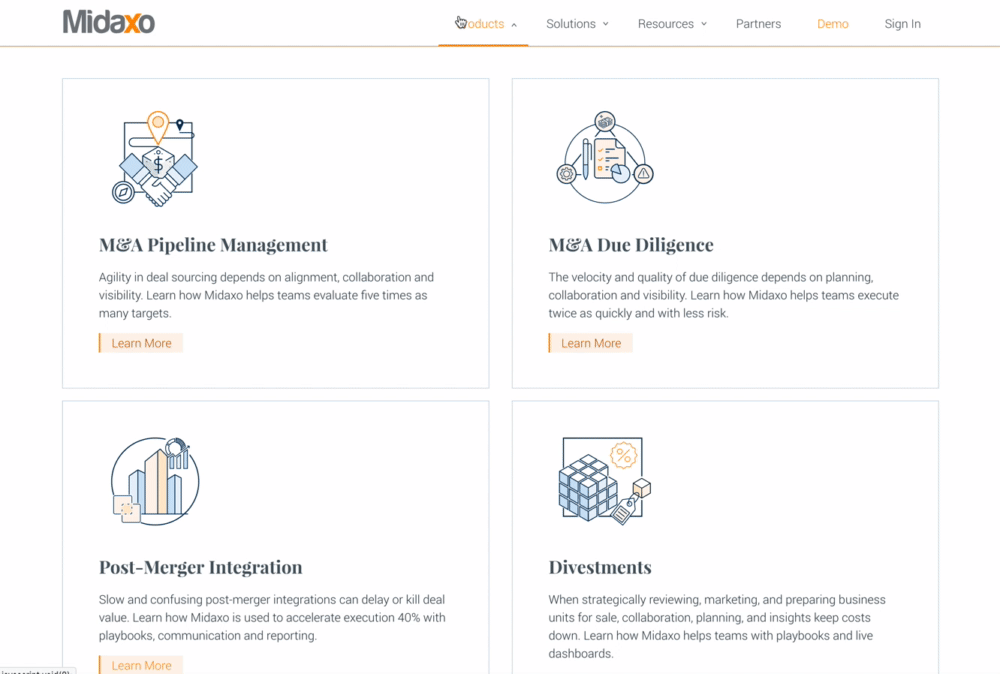
Task: Expand the Resources dropdown arrow
Action: (703, 24)
